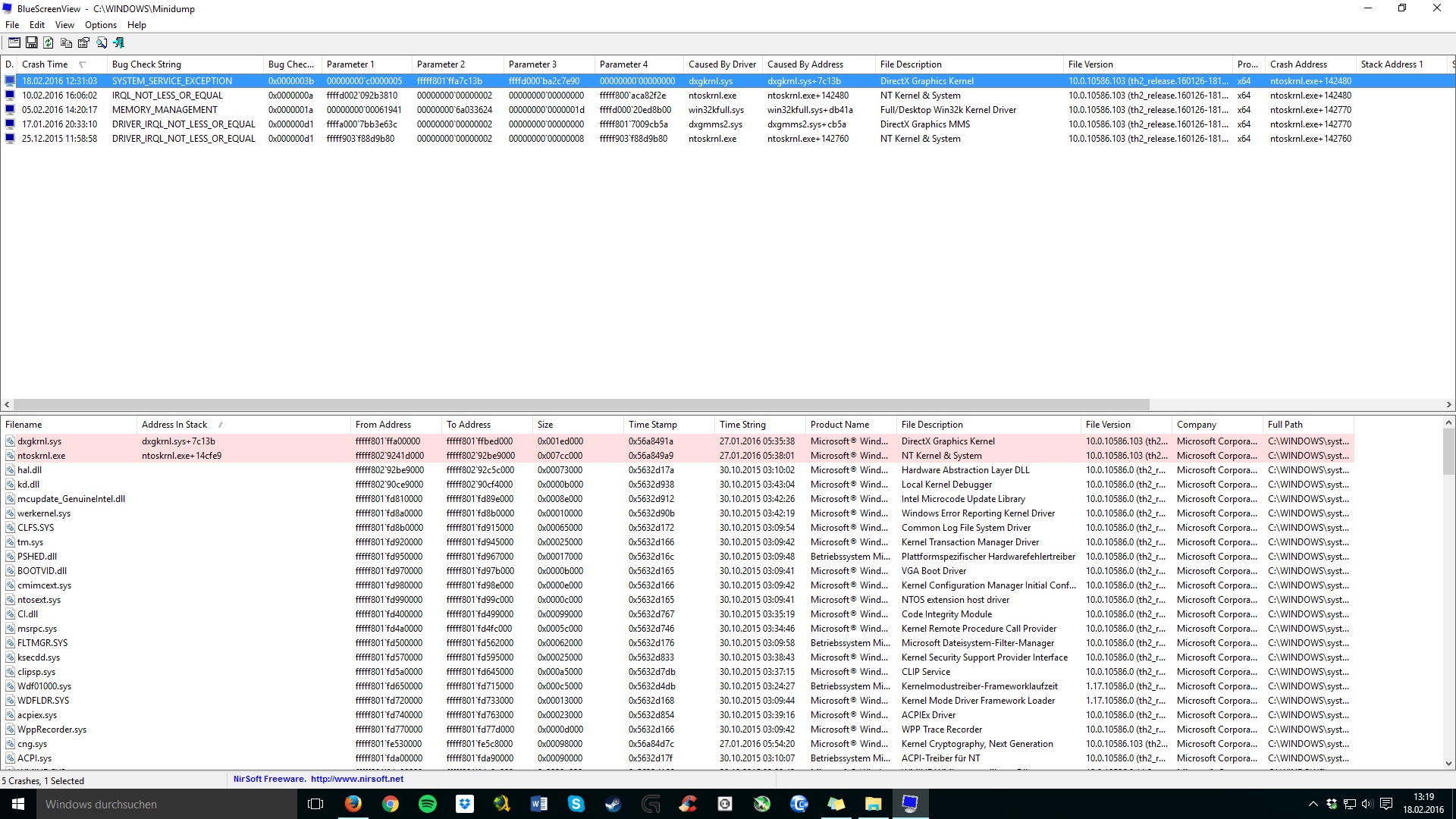The height and width of the screenshot is (819, 1456).
Task: Open Spotify from the taskbar
Action: click(427, 804)
